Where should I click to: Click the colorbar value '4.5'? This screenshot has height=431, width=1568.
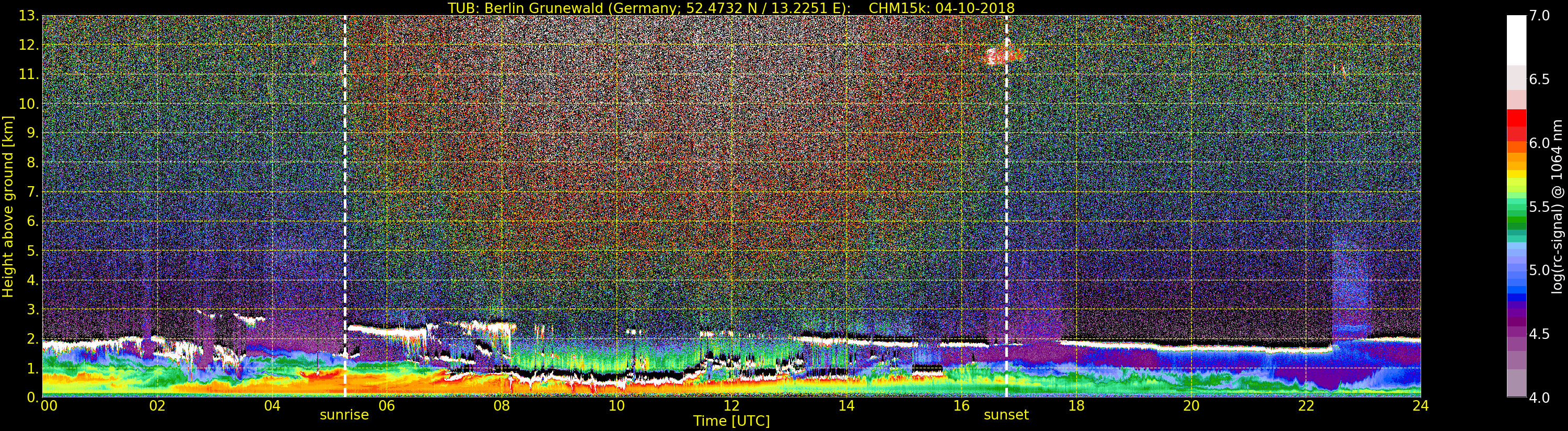point(1539,334)
